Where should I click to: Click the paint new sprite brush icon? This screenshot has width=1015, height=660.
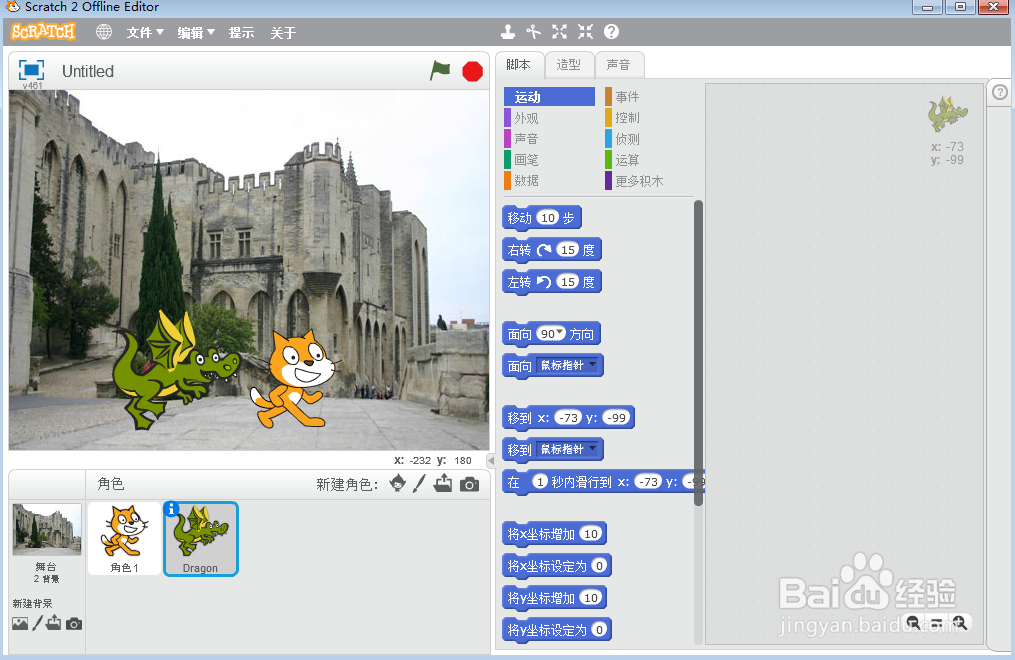pyautogui.click(x=420, y=484)
